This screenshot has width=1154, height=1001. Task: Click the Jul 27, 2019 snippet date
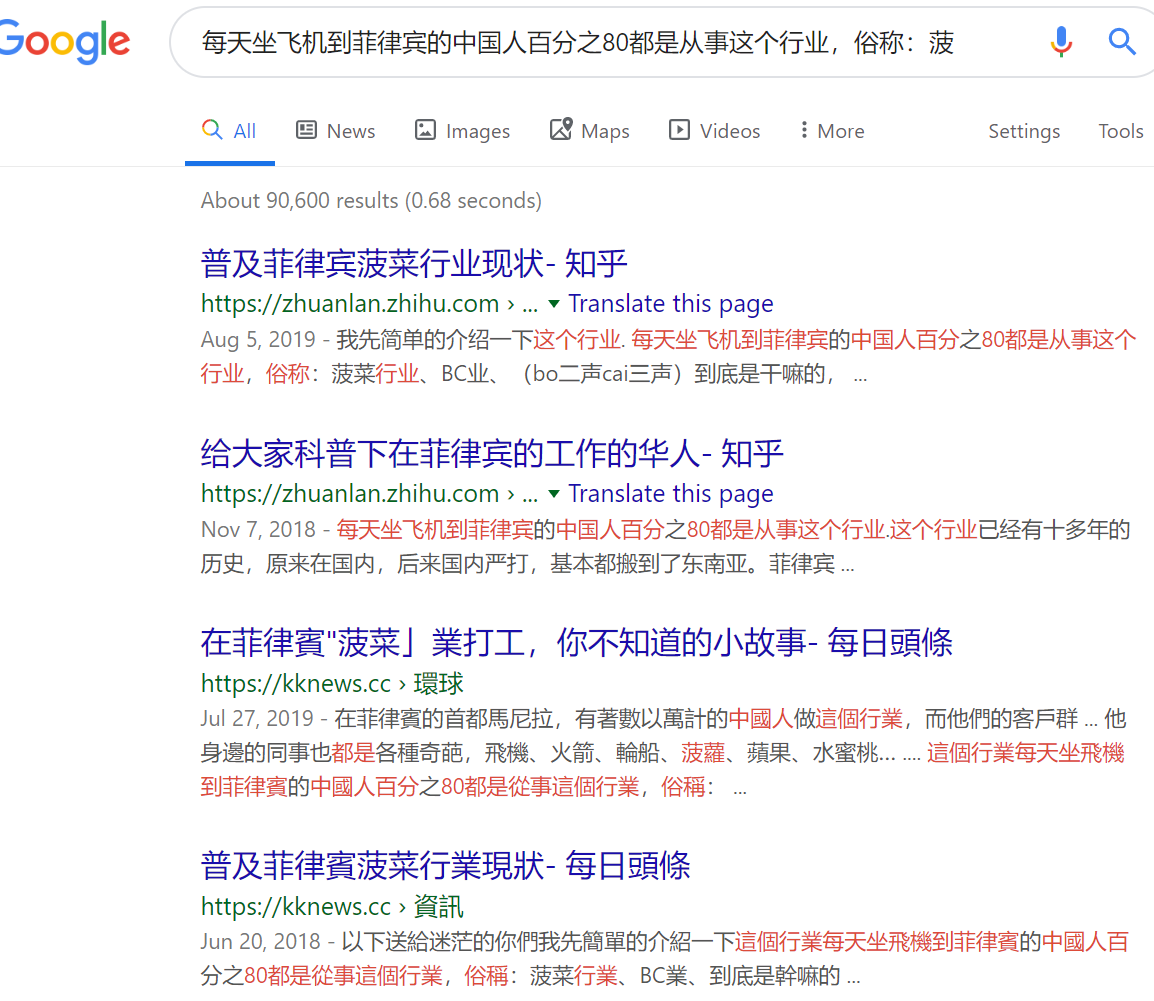pos(257,718)
